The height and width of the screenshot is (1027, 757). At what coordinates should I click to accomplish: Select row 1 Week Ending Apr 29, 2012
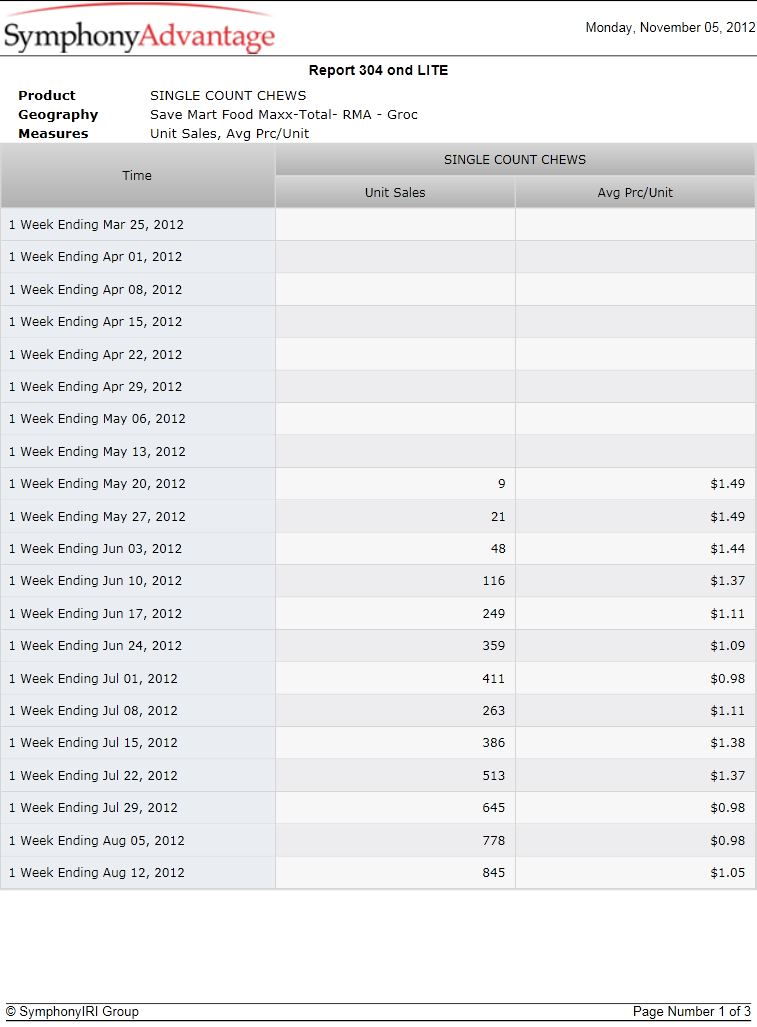[378, 386]
